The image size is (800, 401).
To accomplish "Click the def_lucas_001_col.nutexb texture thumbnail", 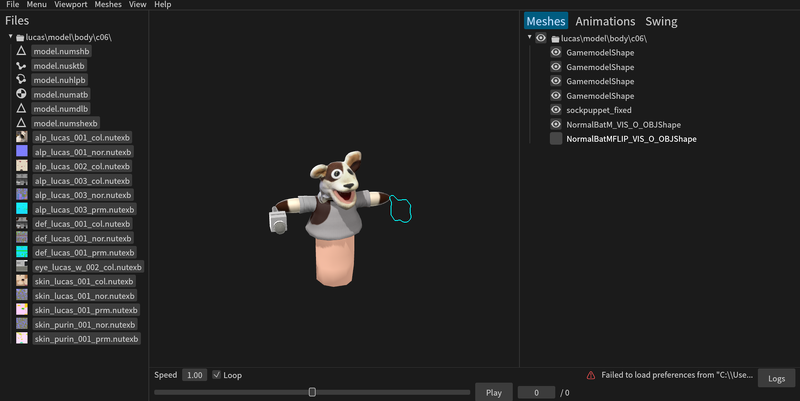I will 21,223.
